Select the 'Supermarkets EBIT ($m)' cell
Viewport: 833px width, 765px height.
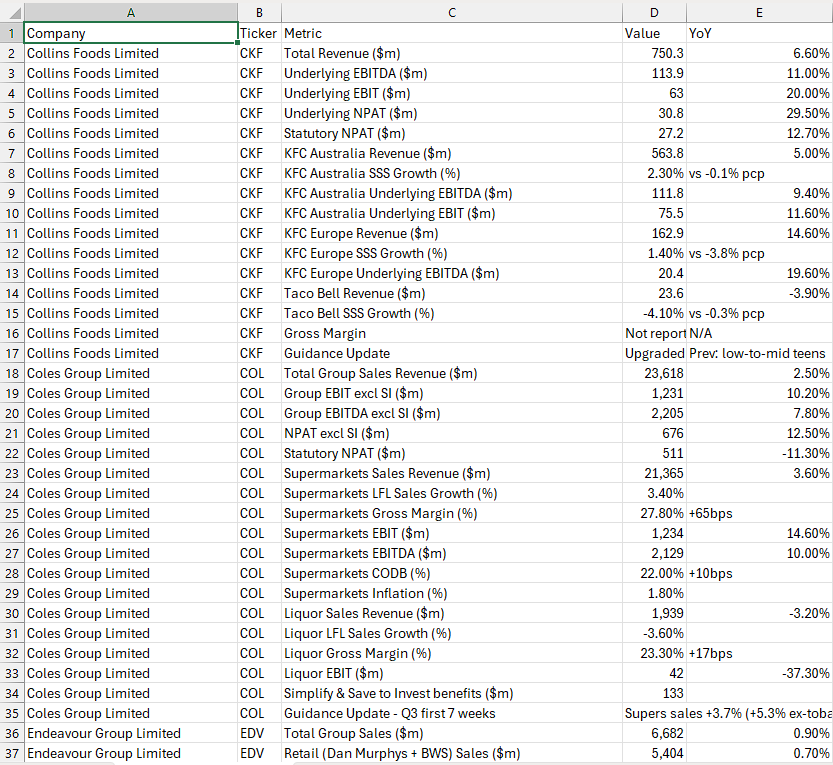452,533
